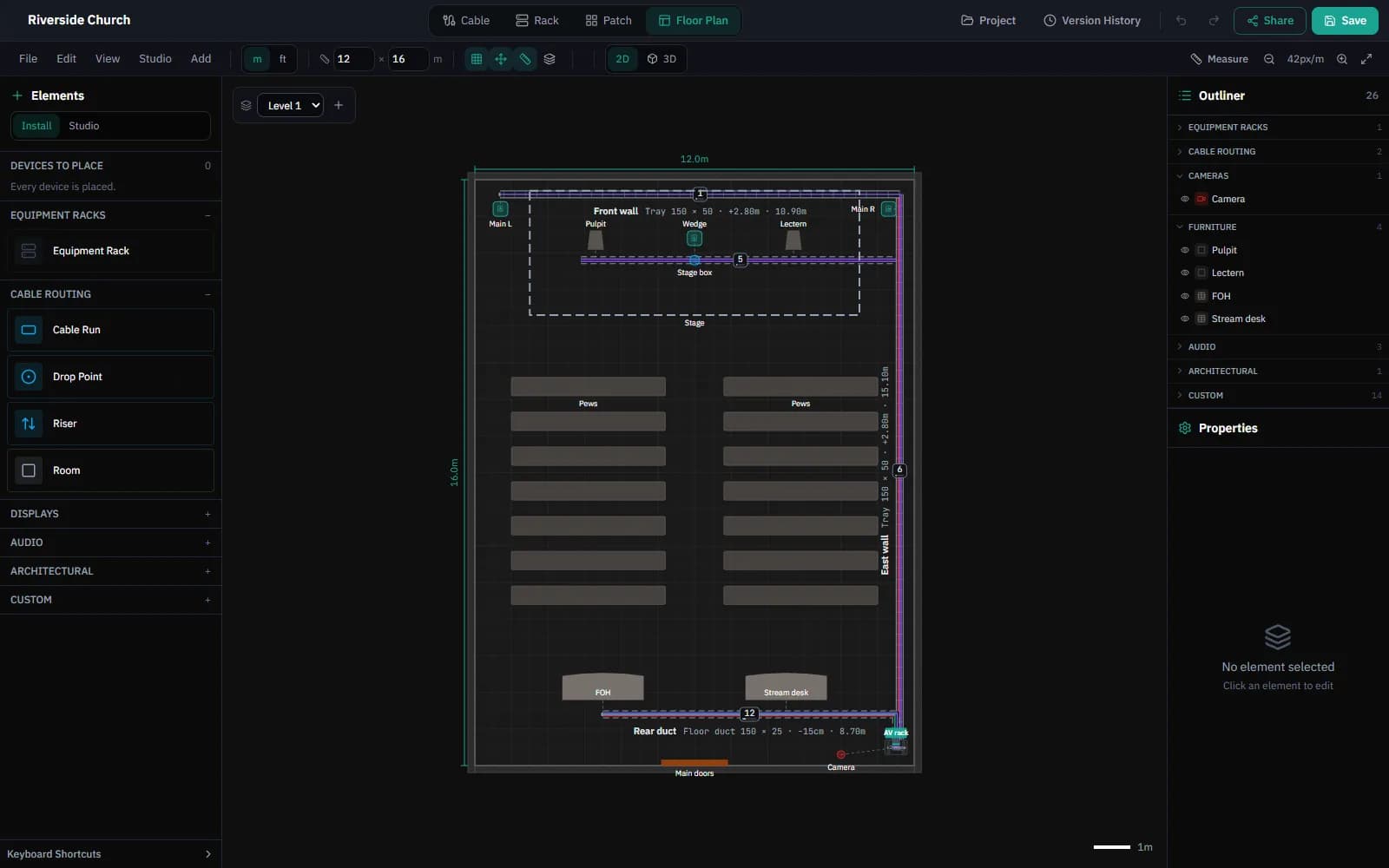Toggle the snap move-arrows icon in toolbar
This screenshot has width=1389, height=868.
point(501,59)
